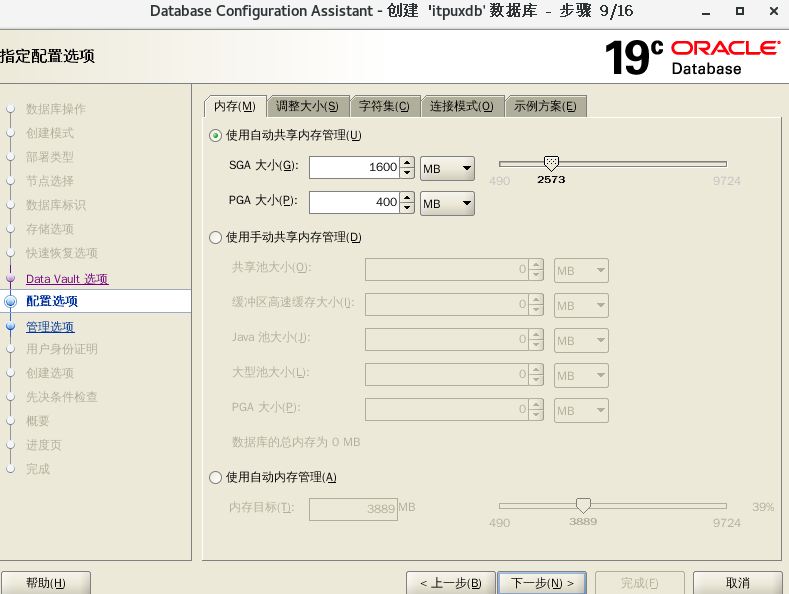Click the 完成(F) finish button
The width and height of the screenshot is (789, 594).
640,583
